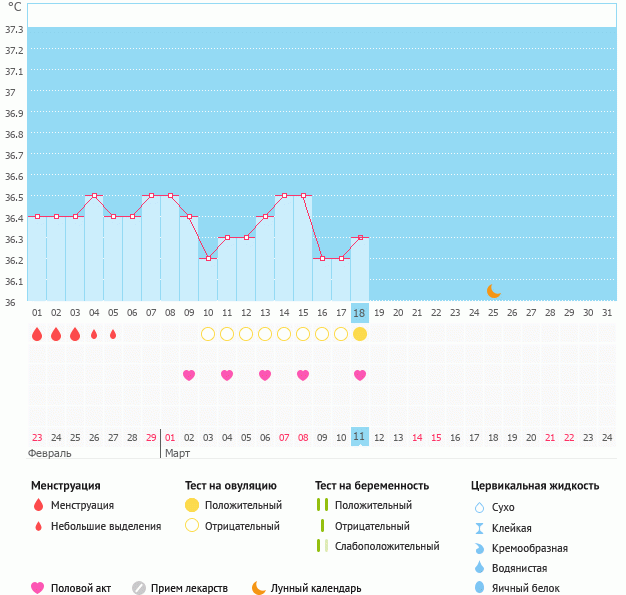Select highlighted cycle day 18

tap(360, 313)
